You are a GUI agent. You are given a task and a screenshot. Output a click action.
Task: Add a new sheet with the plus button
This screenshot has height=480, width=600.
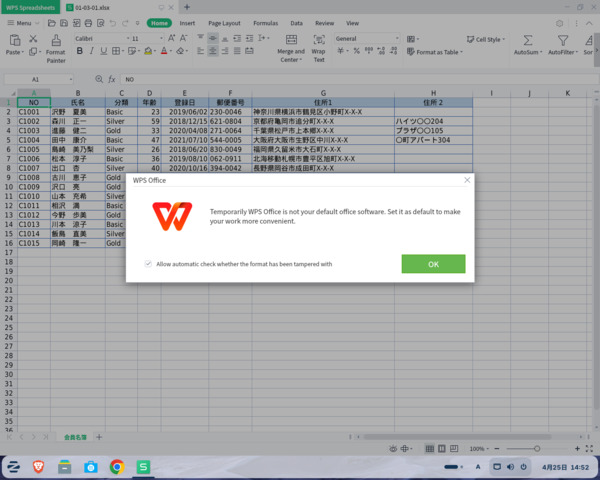click(99, 437)
